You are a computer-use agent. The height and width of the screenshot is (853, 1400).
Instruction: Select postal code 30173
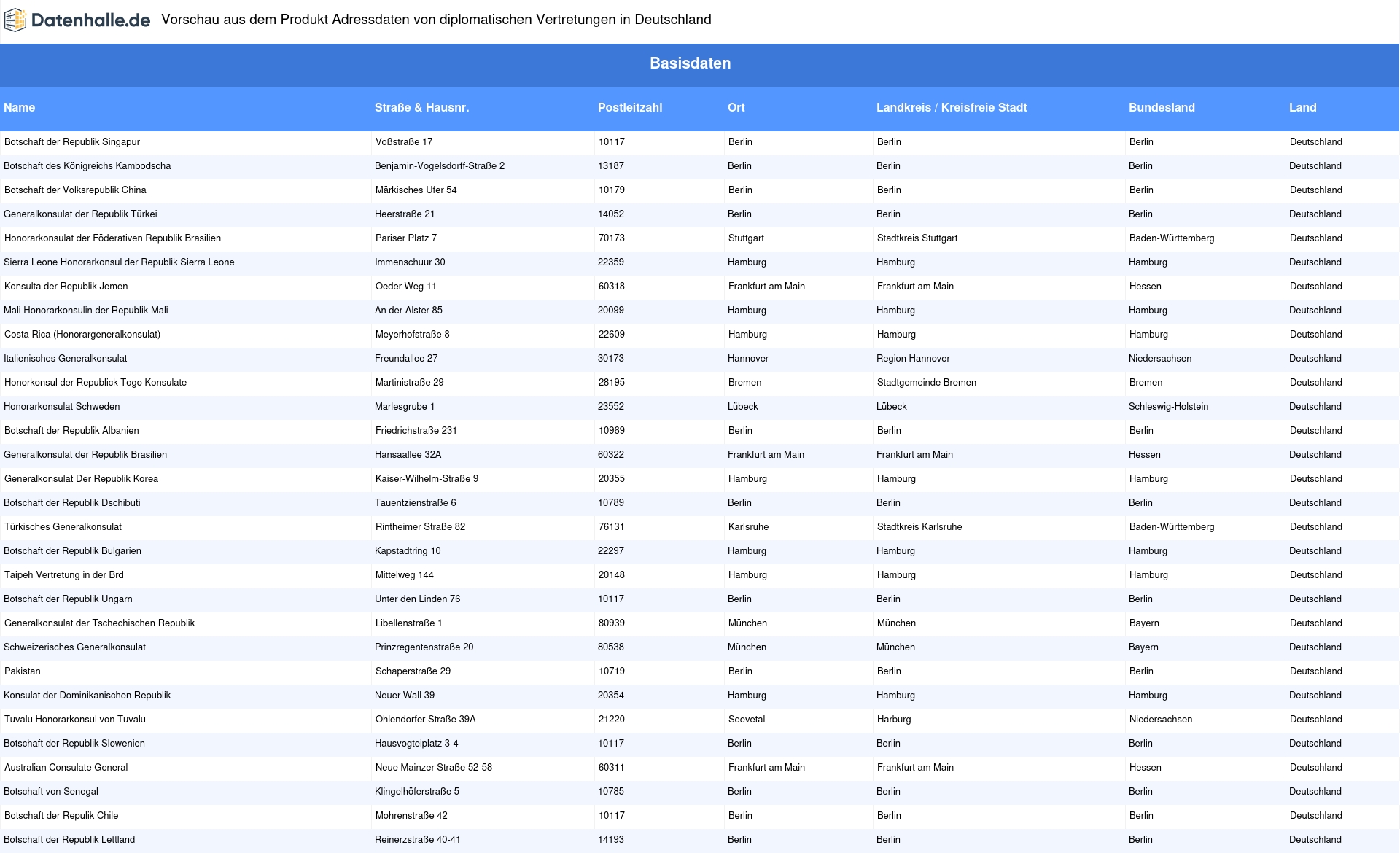(611, 358)
